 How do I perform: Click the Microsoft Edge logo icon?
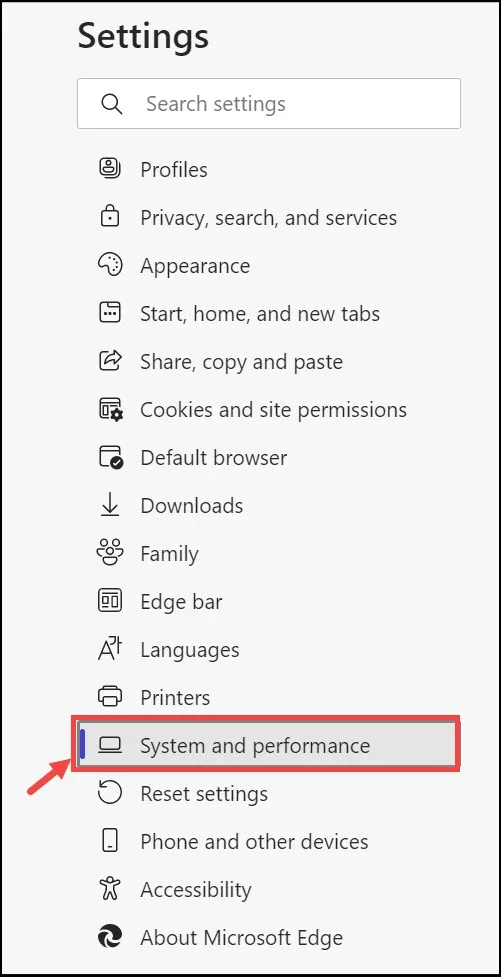click(x=110, y=936)
